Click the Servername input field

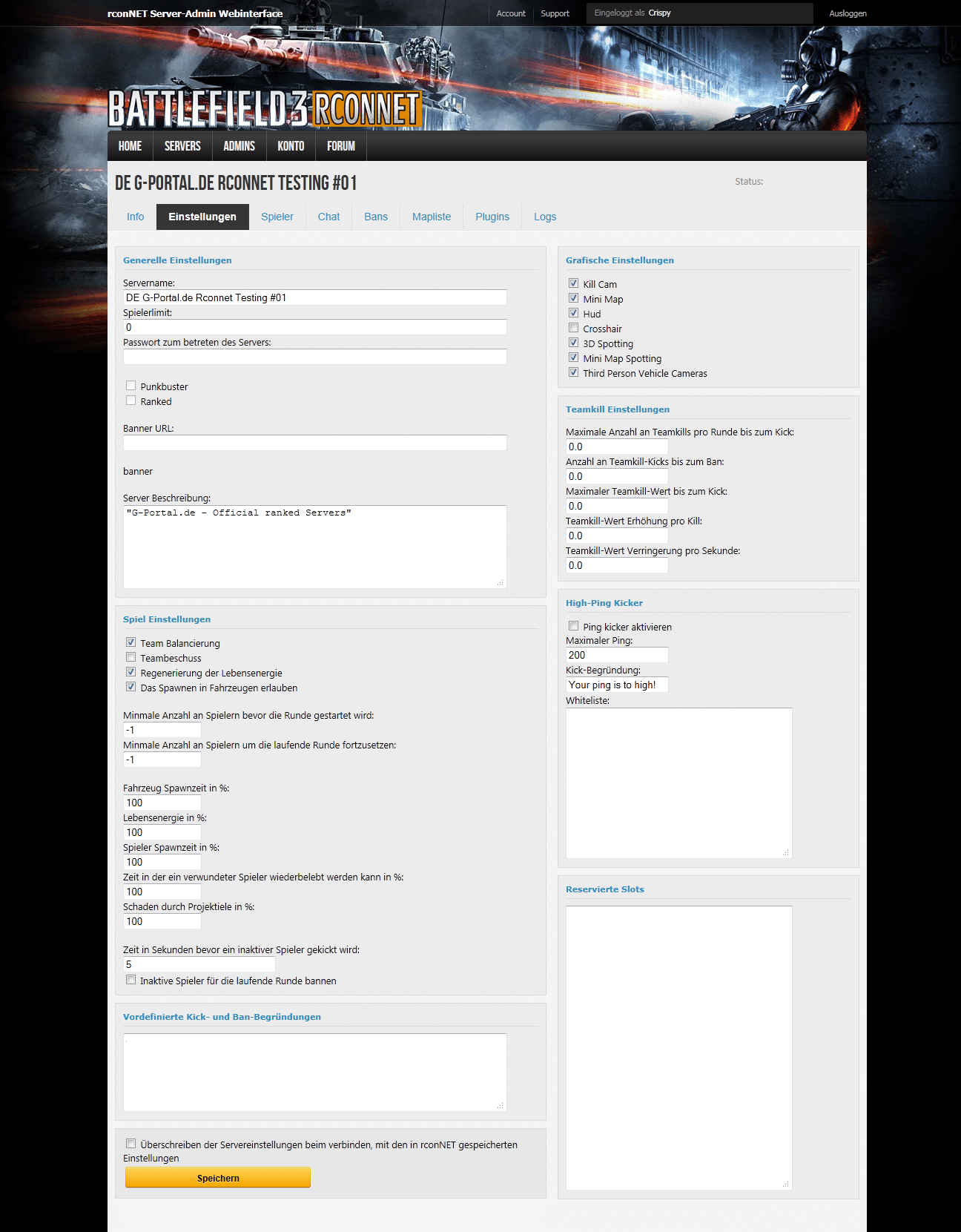click(x=314, y=297)
